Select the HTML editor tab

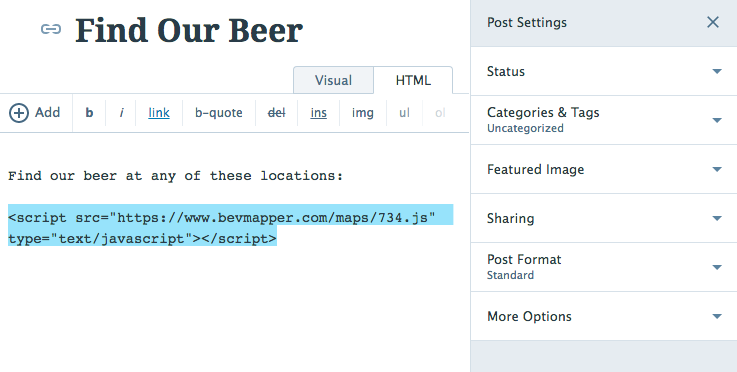[413, 80]
